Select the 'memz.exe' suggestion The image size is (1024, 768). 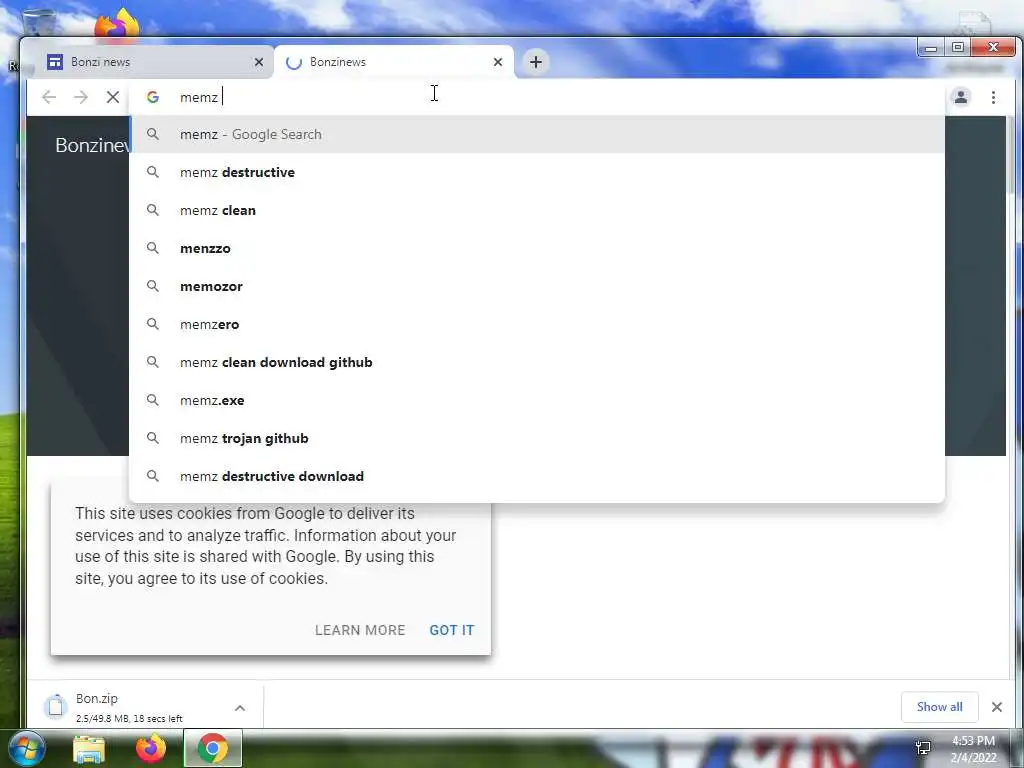coord(537,400)
